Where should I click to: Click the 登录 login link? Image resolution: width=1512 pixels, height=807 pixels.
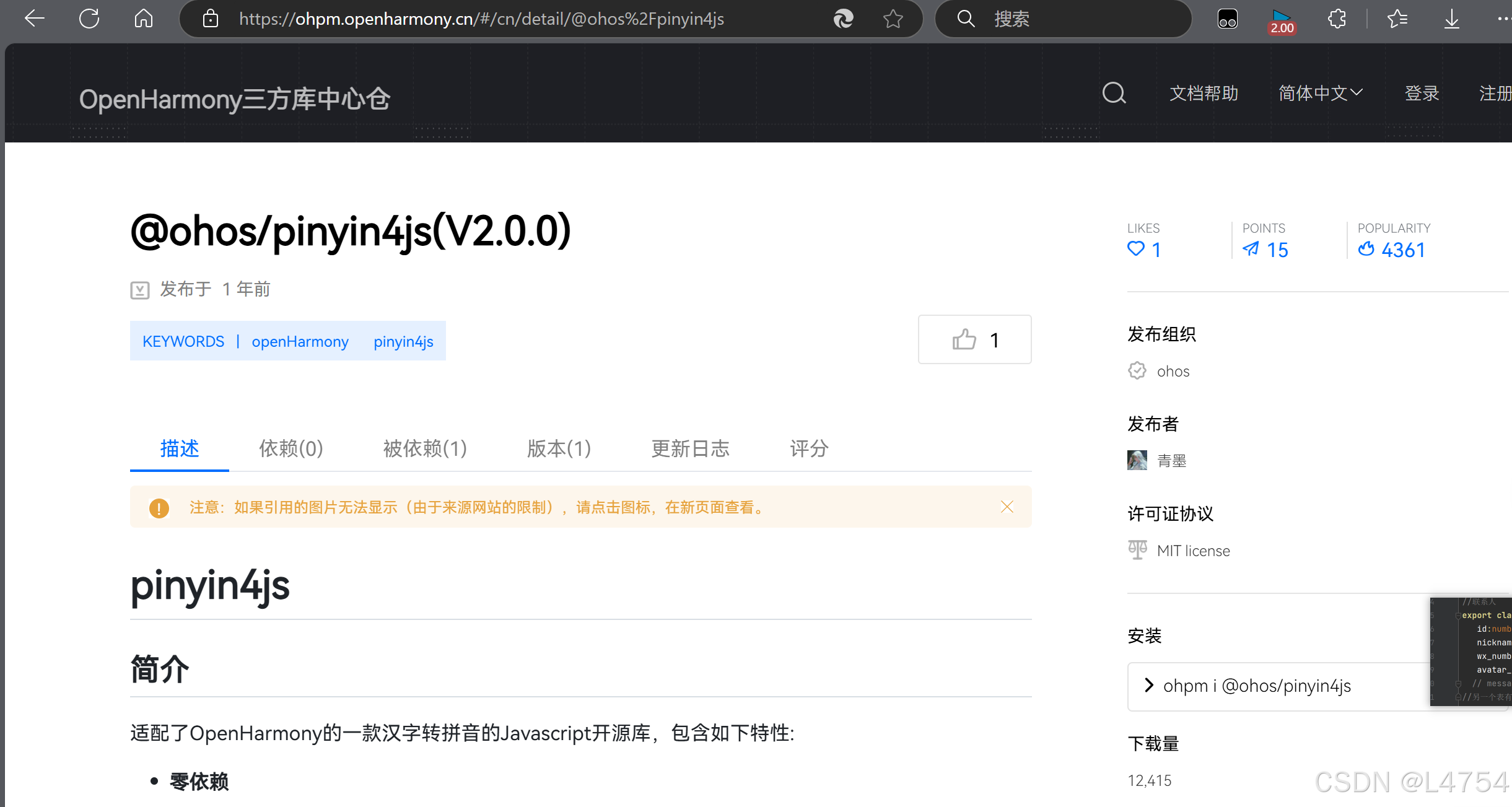point(1422,94)
